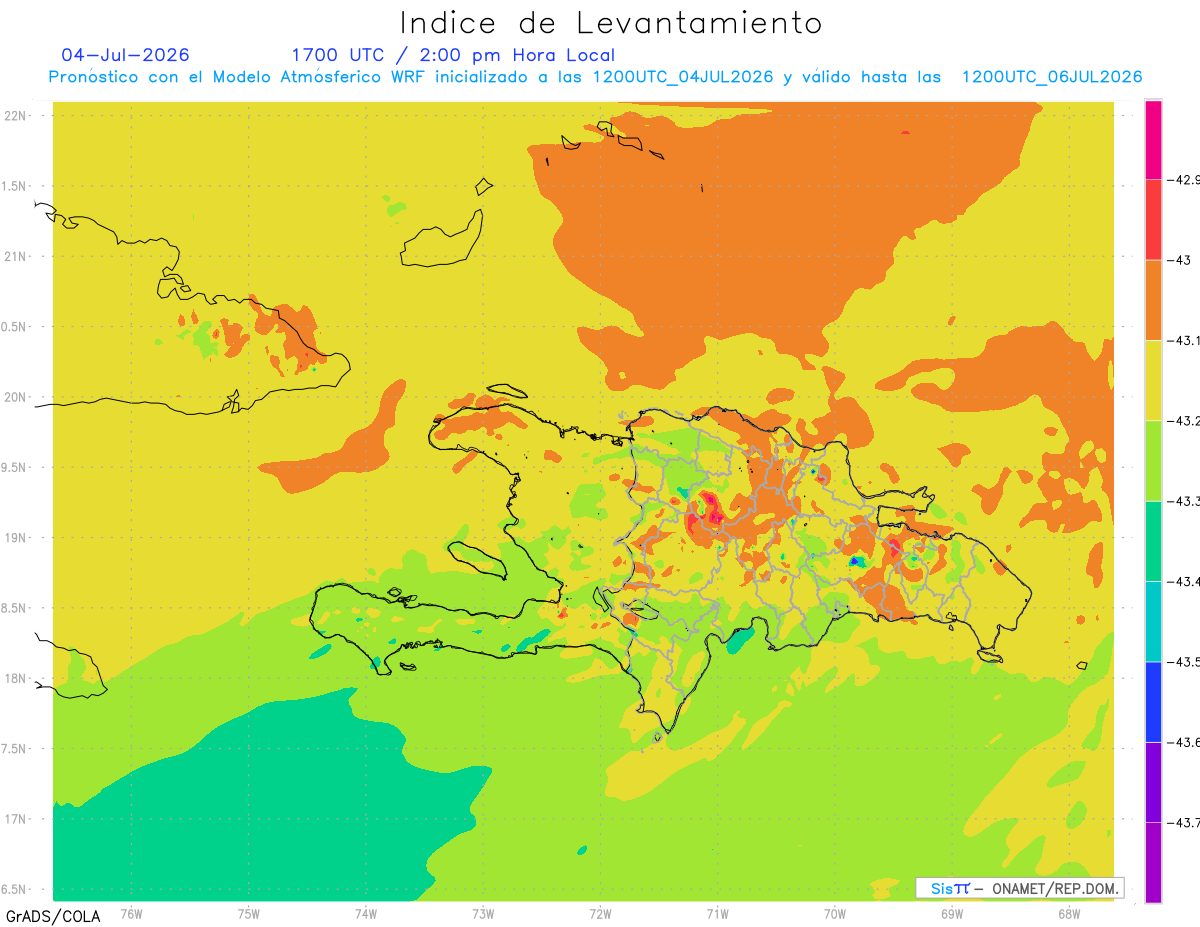This screenshot has height=927, width=1200.
Task: Click the "6.5N" latitude label
Action: point(13,889)
